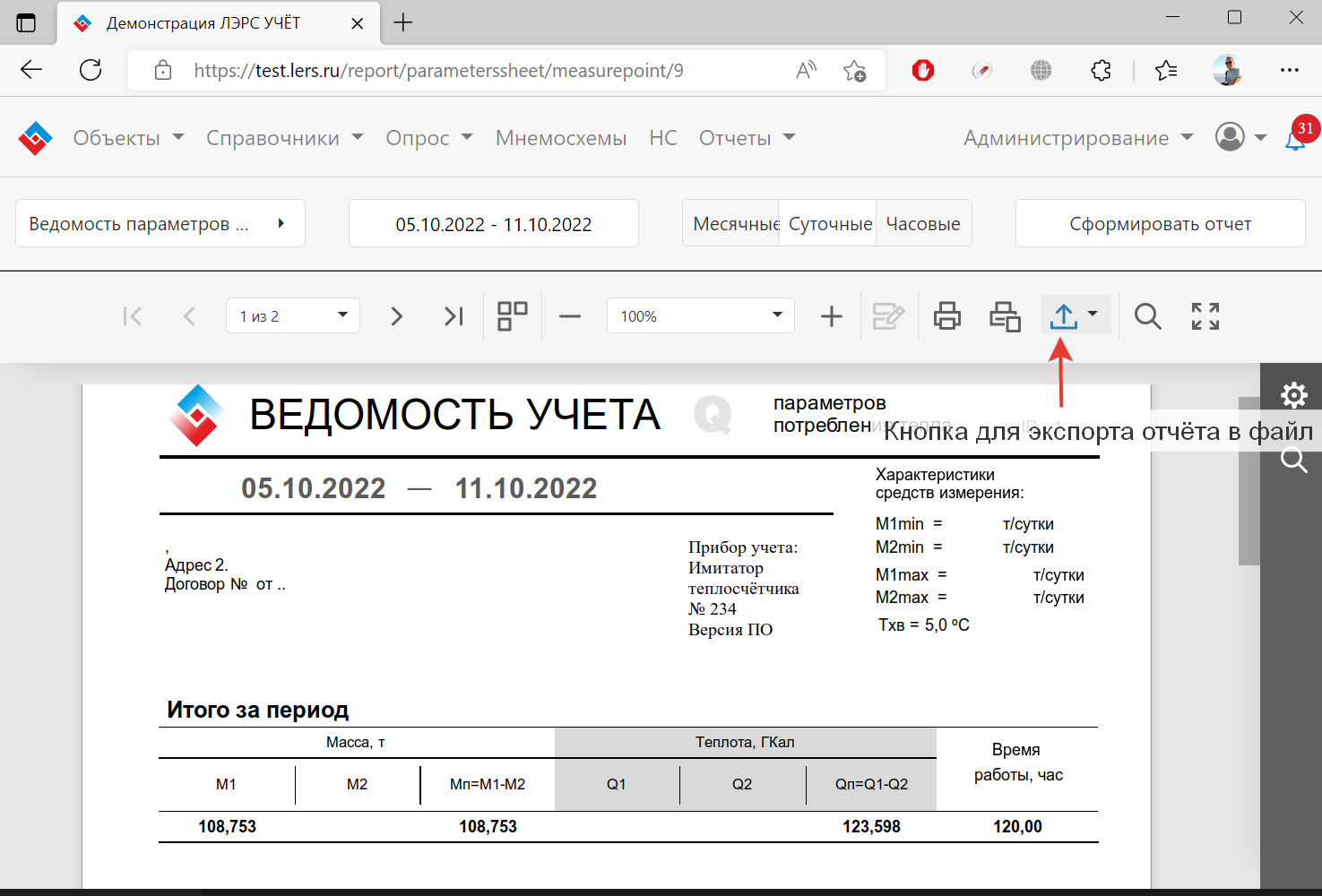Select Суточные data type
The height and width of the screenshot is (896, 1322).
tap(828, 224)
